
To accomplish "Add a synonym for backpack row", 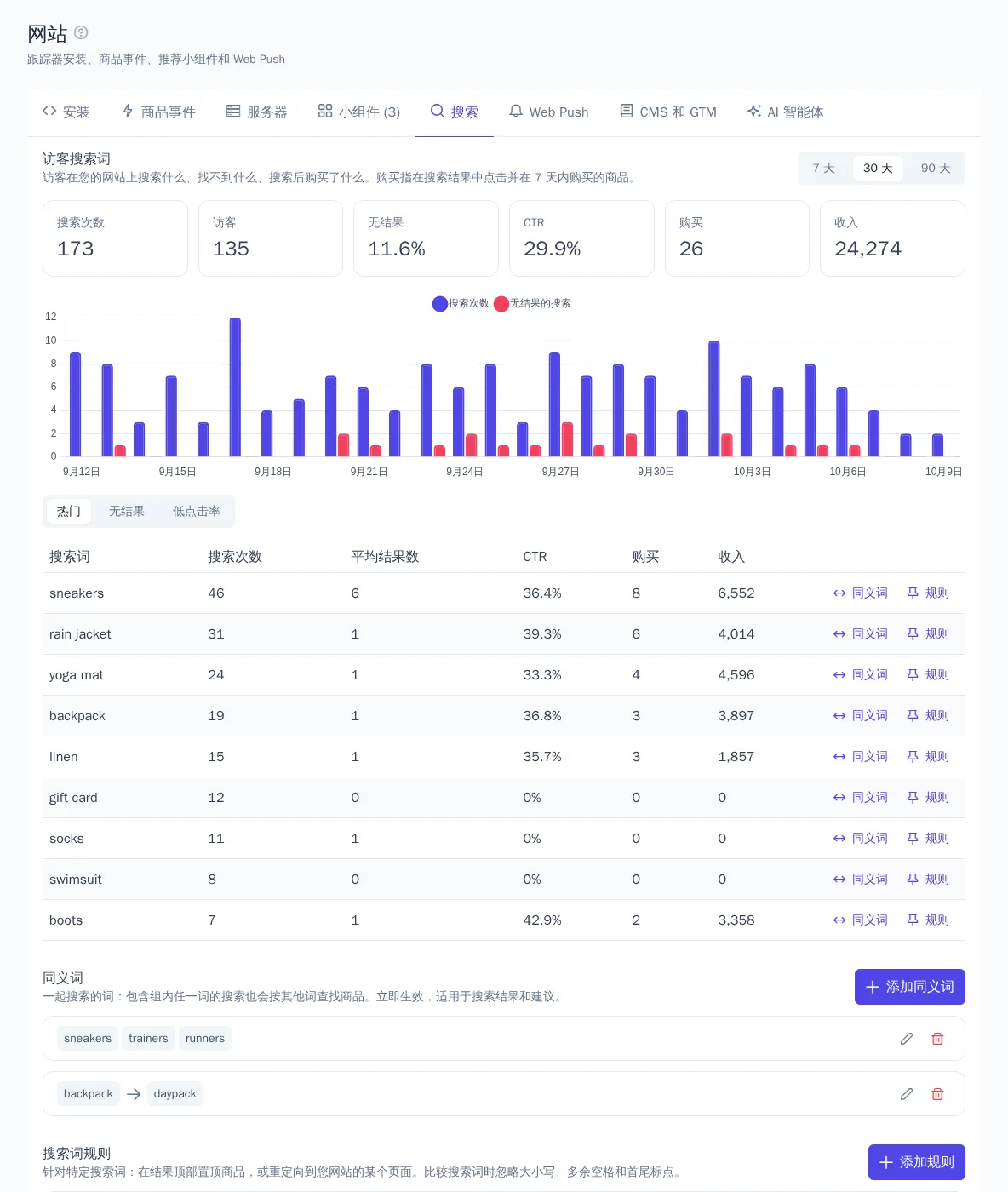I will coord(860,716).
